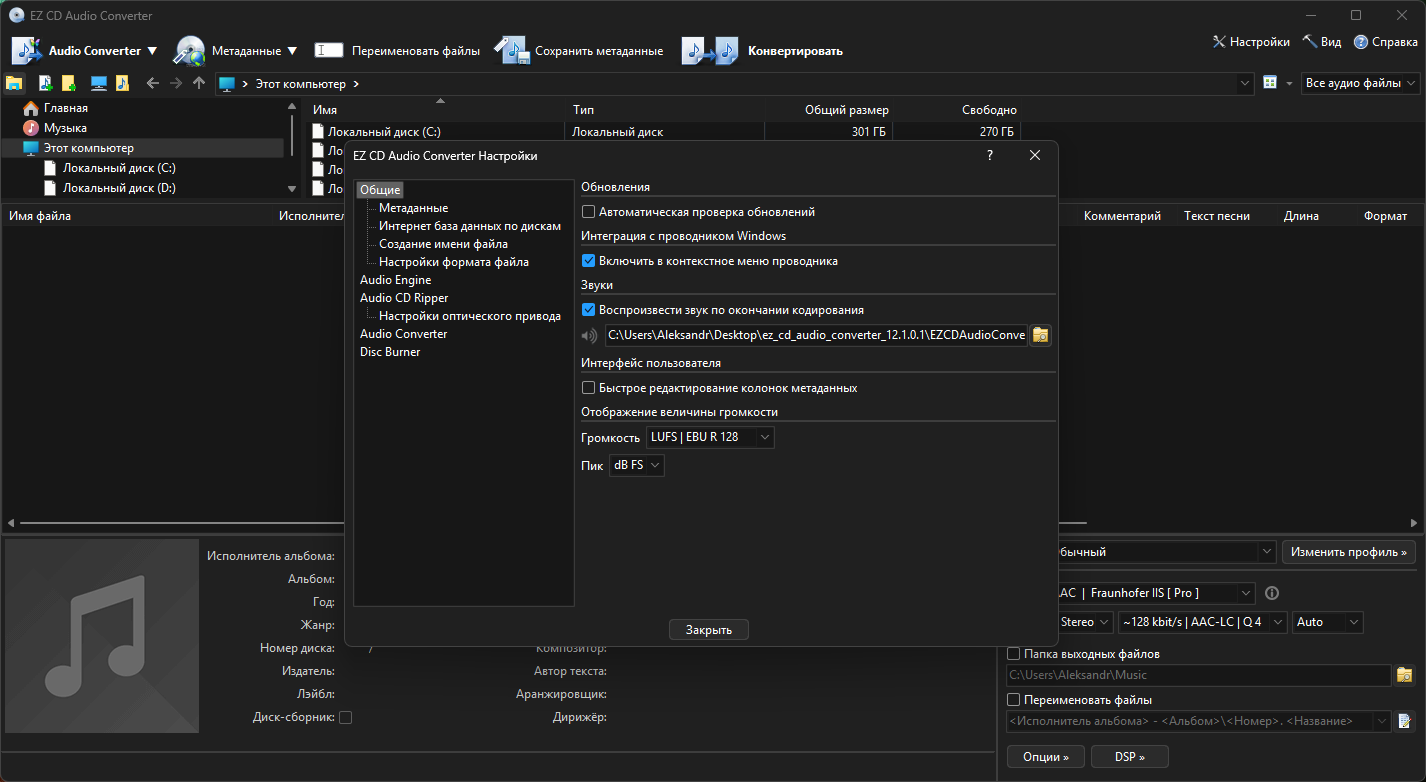Click the sound file path field

click(x=816, y=335)
